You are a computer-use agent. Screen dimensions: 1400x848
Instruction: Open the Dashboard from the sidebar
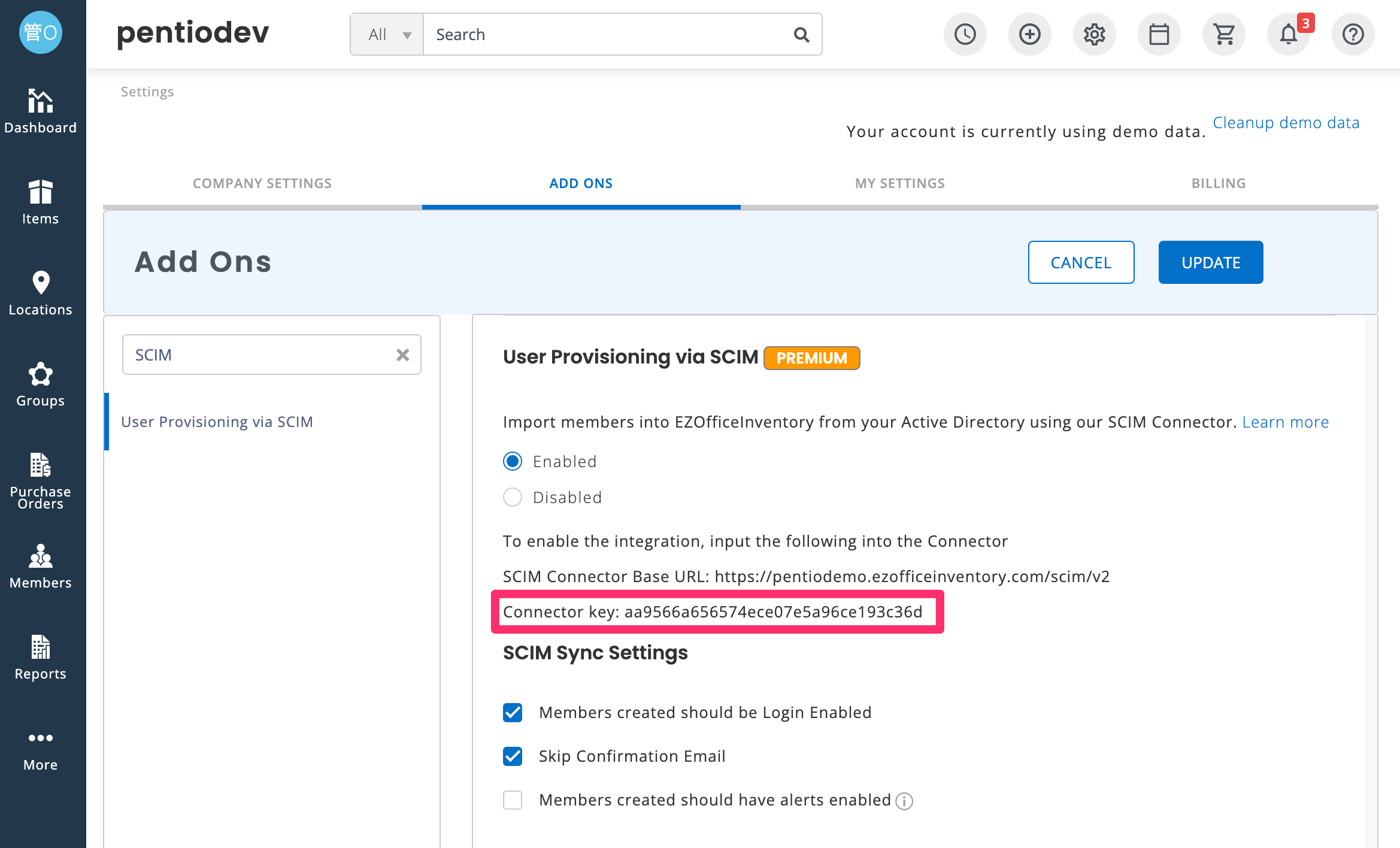pyautogui.click(x=41, y=111)
